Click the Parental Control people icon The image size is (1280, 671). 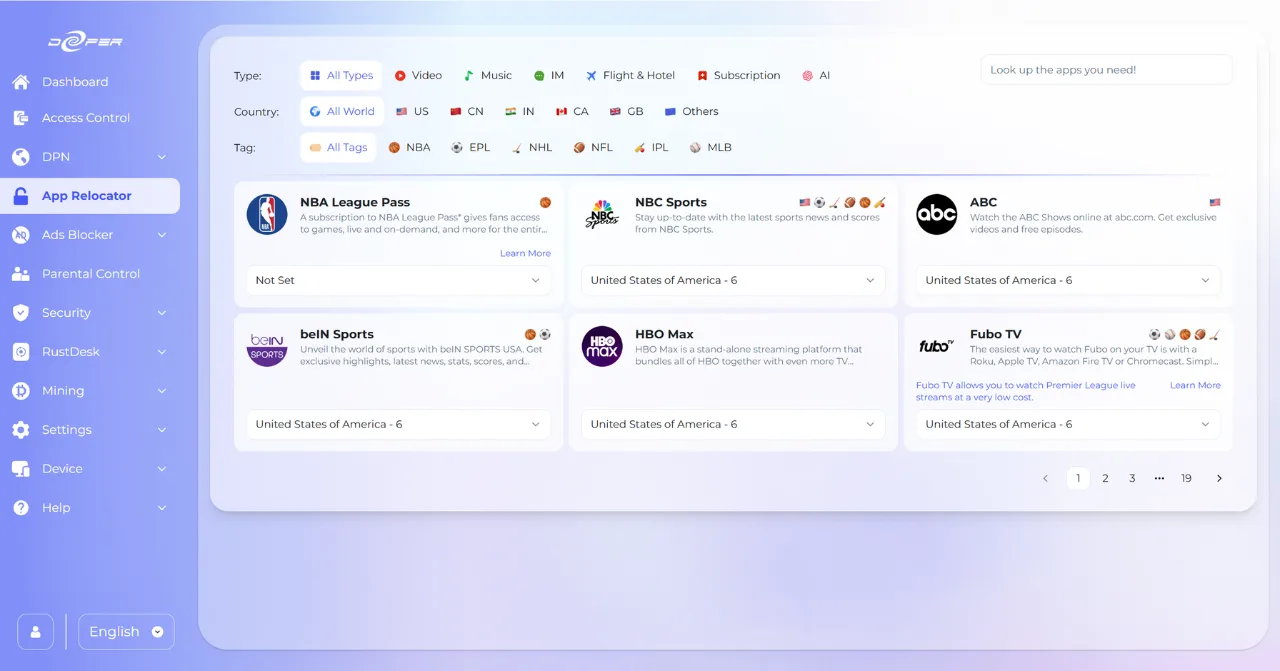coord(21,274)
